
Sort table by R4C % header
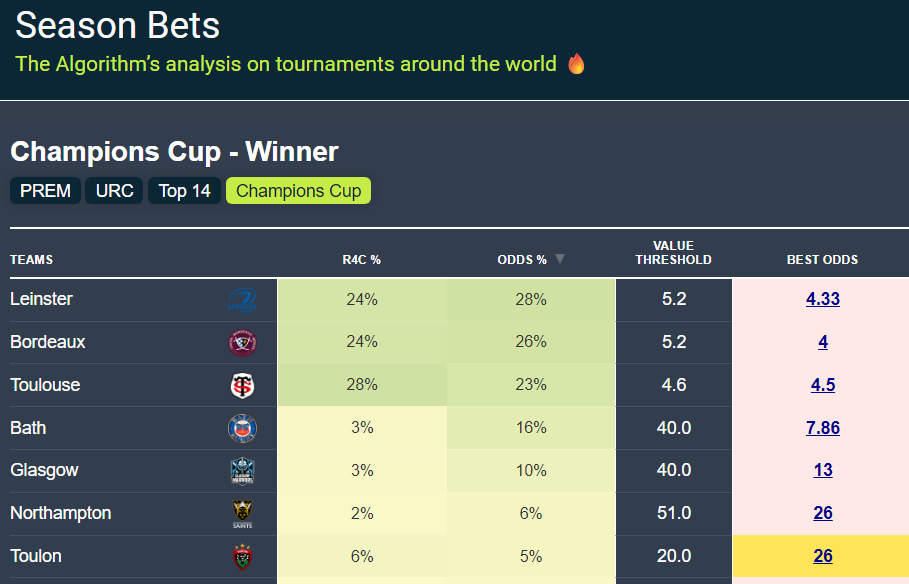(x=361, y=260)
